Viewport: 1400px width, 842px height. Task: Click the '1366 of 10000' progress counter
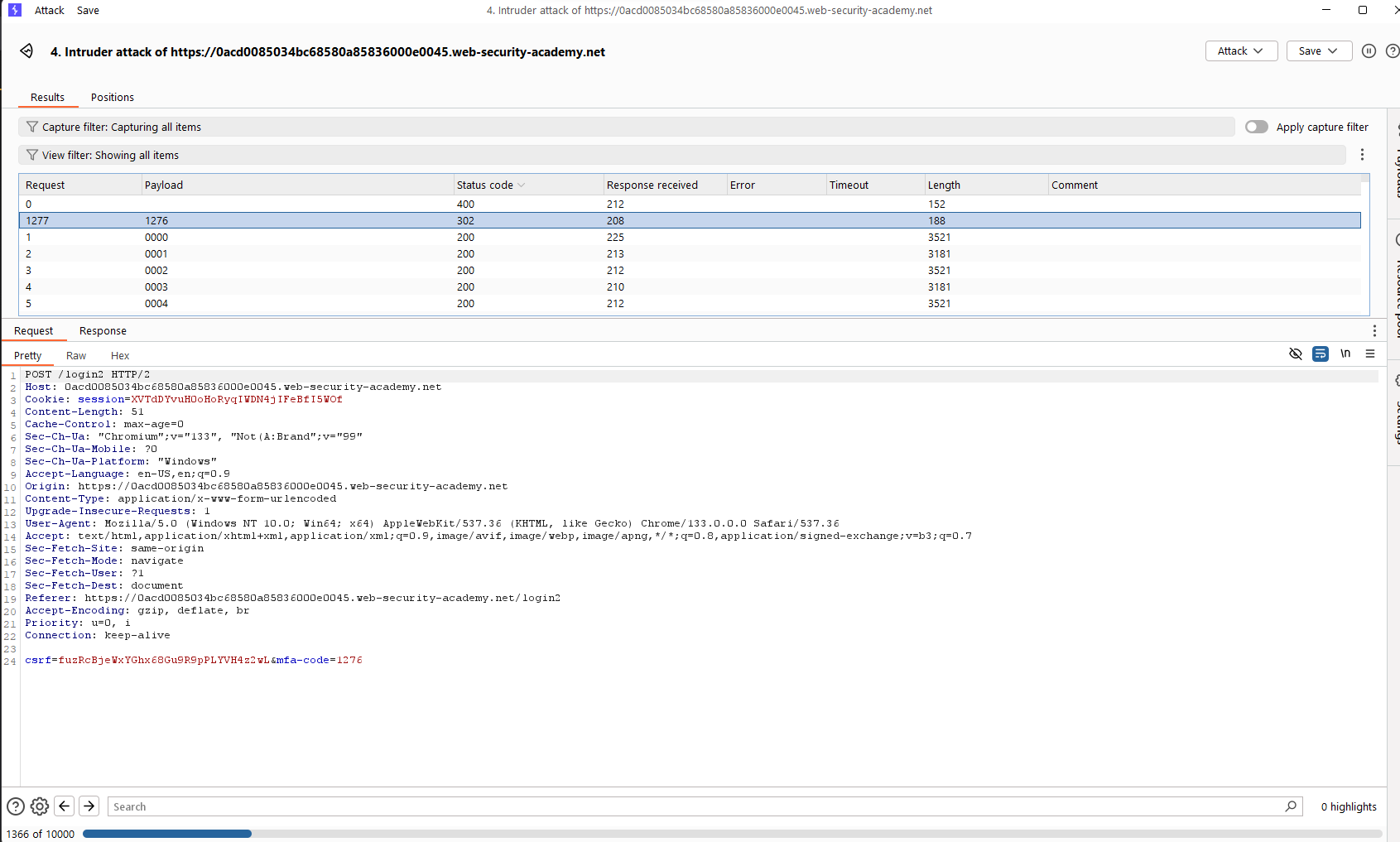[x=41, y=834]
